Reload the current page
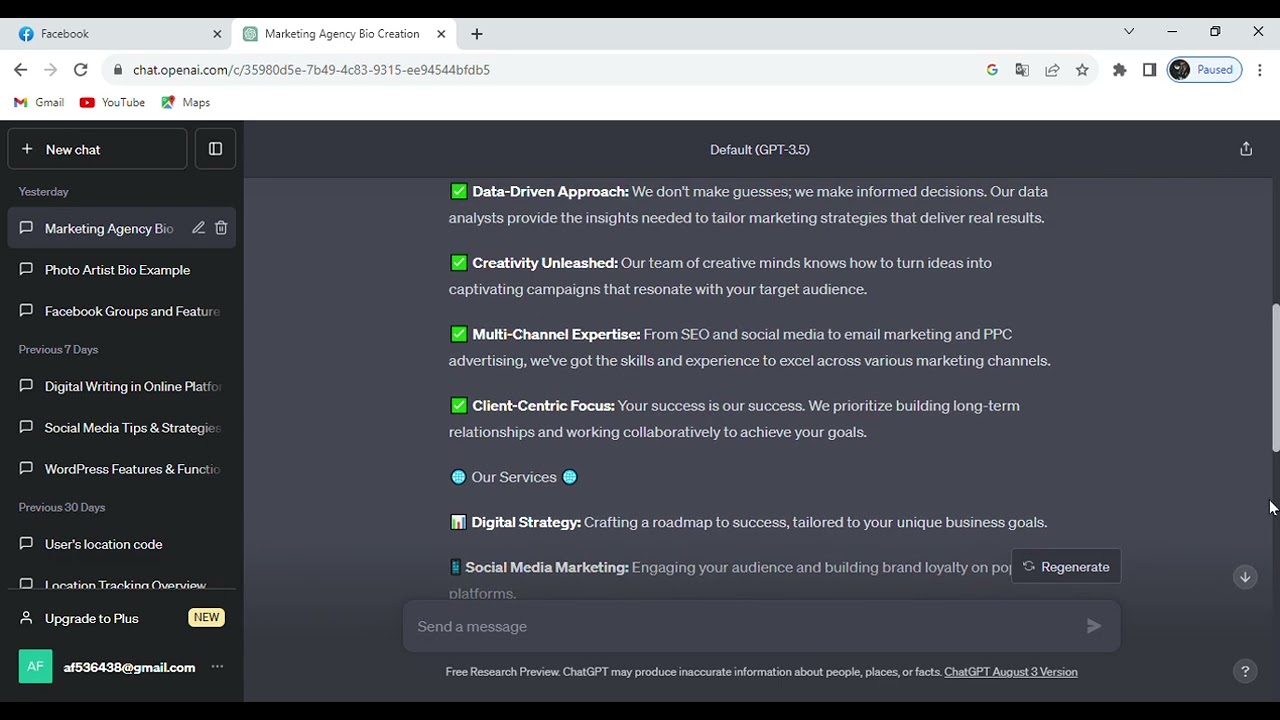The height and width of the screenshot is (720, 1280). point(81,70)
